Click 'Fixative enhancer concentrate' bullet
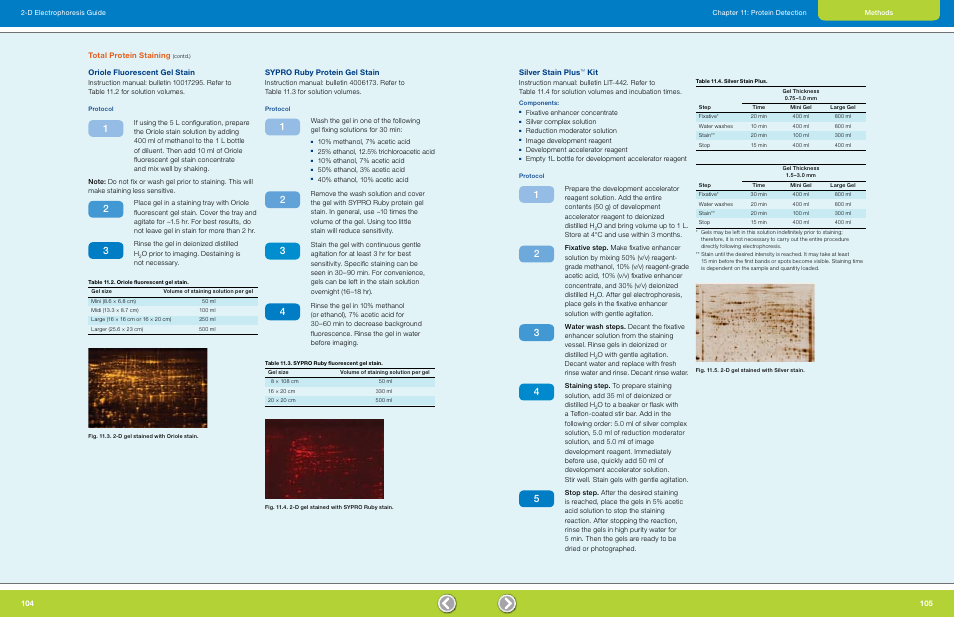Viewport: 954px width, 618px height. pos(571,113)
